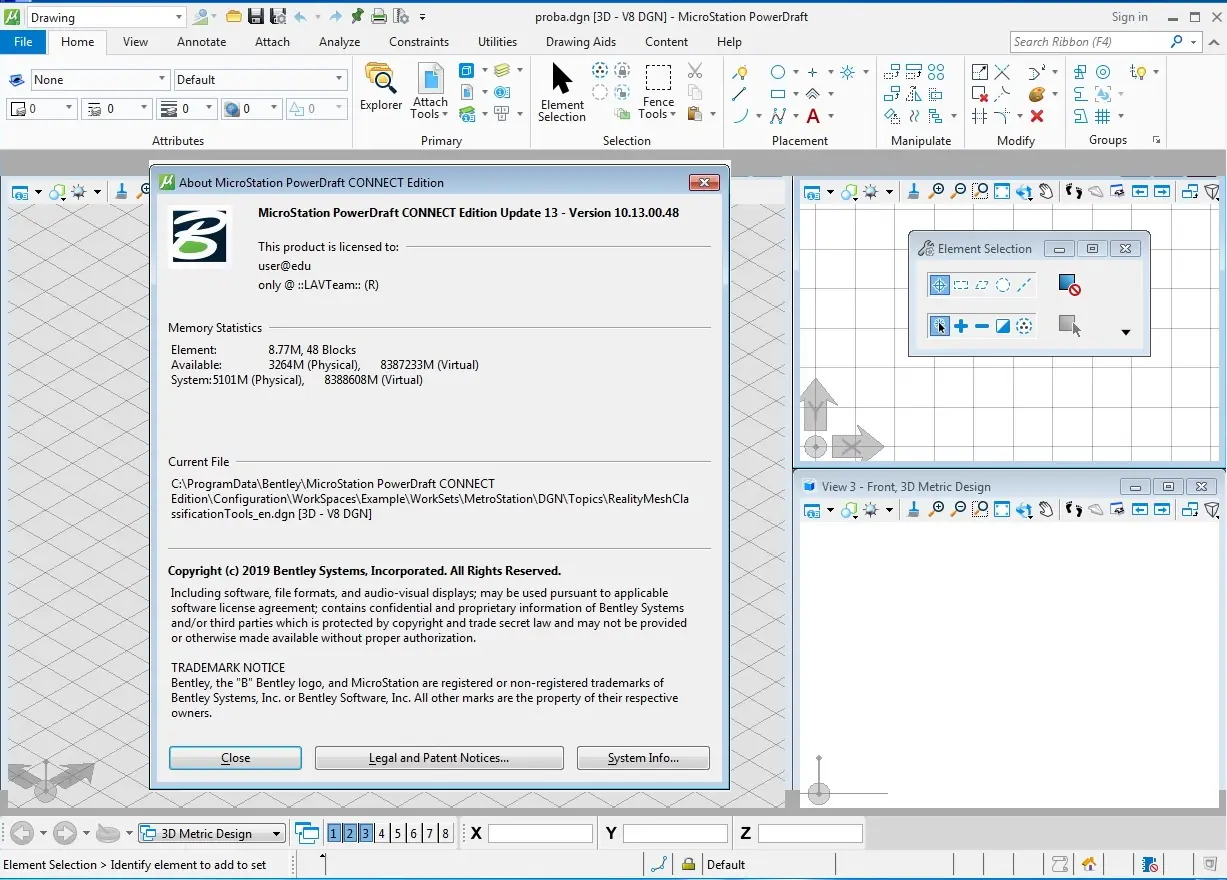Choose Add mode plus icon in Element Selection
Screen dimensions: 1227x880
pyautogui.click(x=961, y=326)
